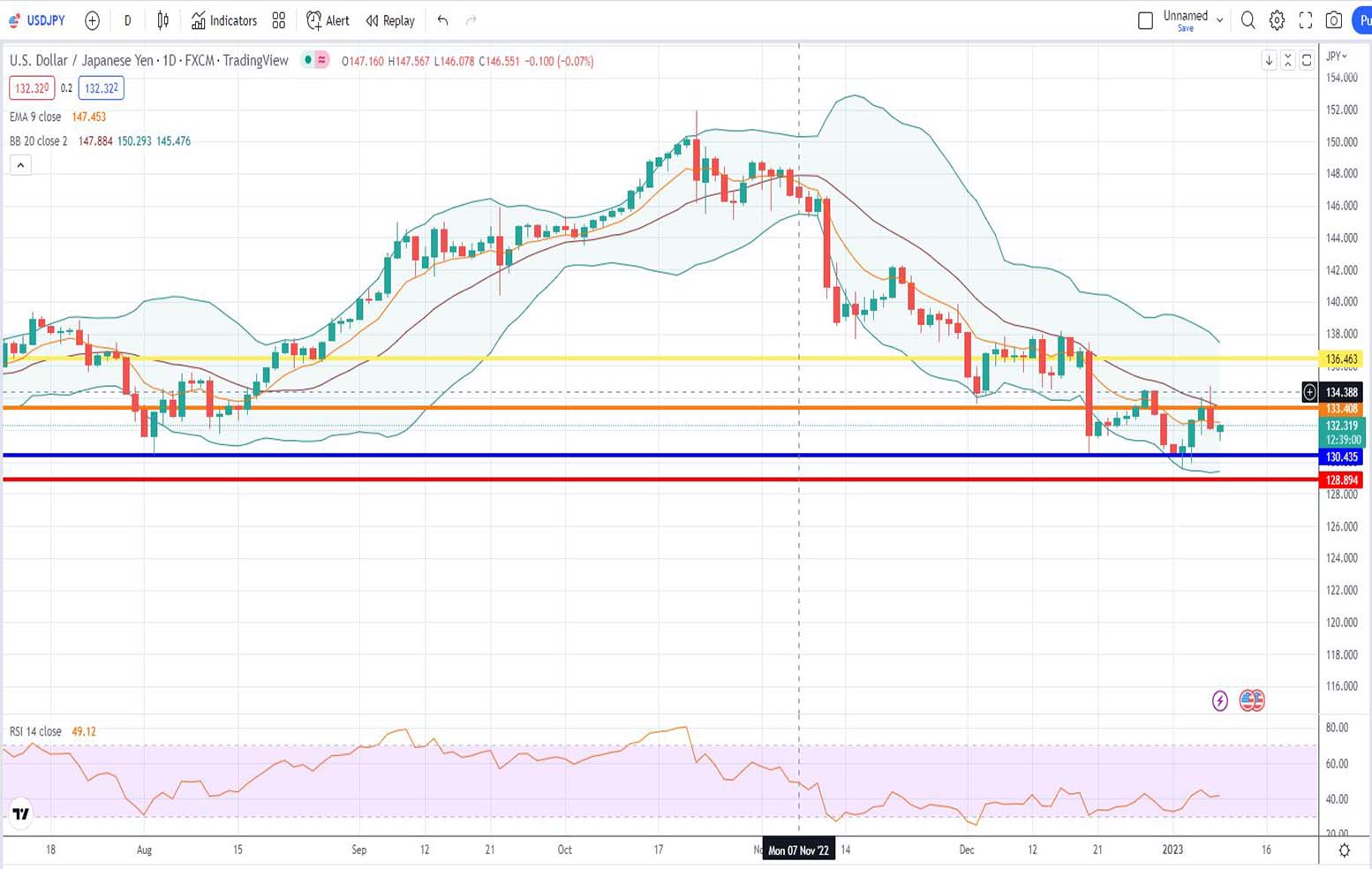The width and height of the screenshot is (1372, 869).
Task: Click the compare or add symbol plus icon
Action: (92, 20)
